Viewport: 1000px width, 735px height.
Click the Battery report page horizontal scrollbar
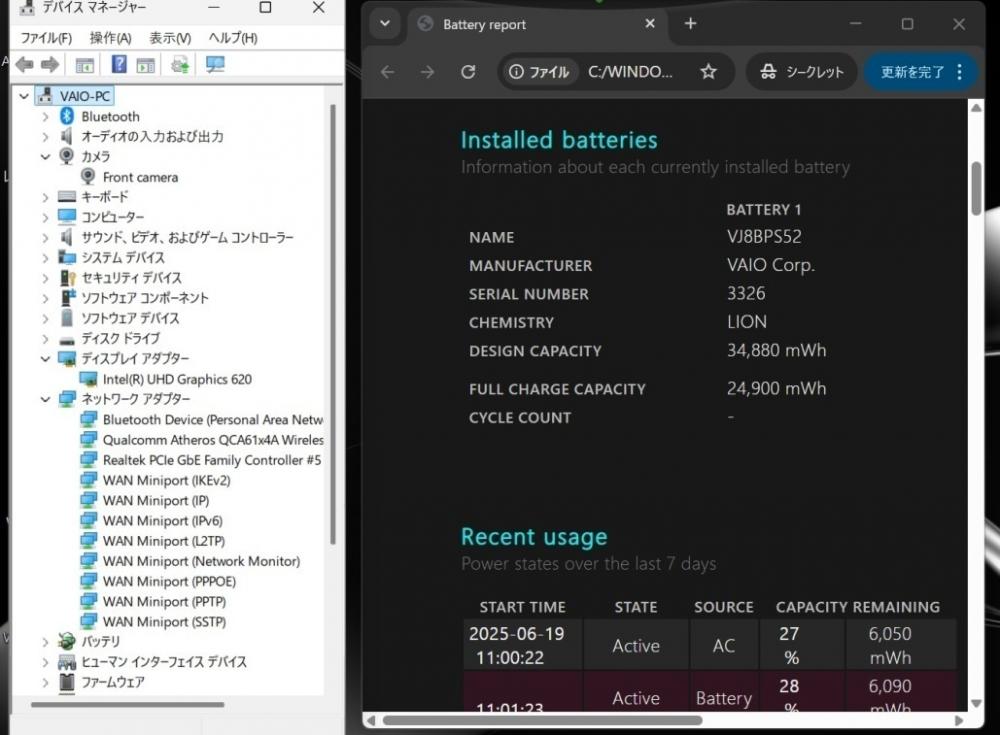coord(542,720)
